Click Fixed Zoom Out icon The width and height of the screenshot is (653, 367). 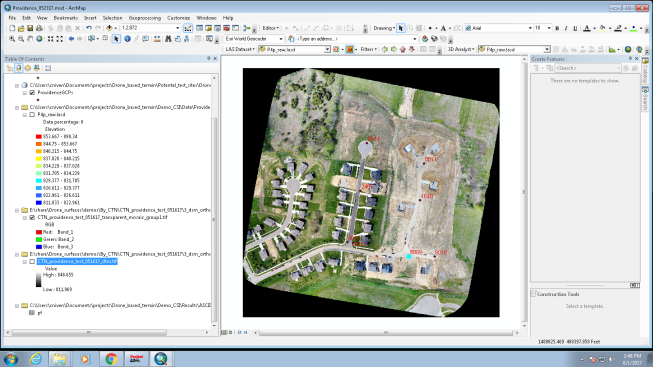[60, 39]
